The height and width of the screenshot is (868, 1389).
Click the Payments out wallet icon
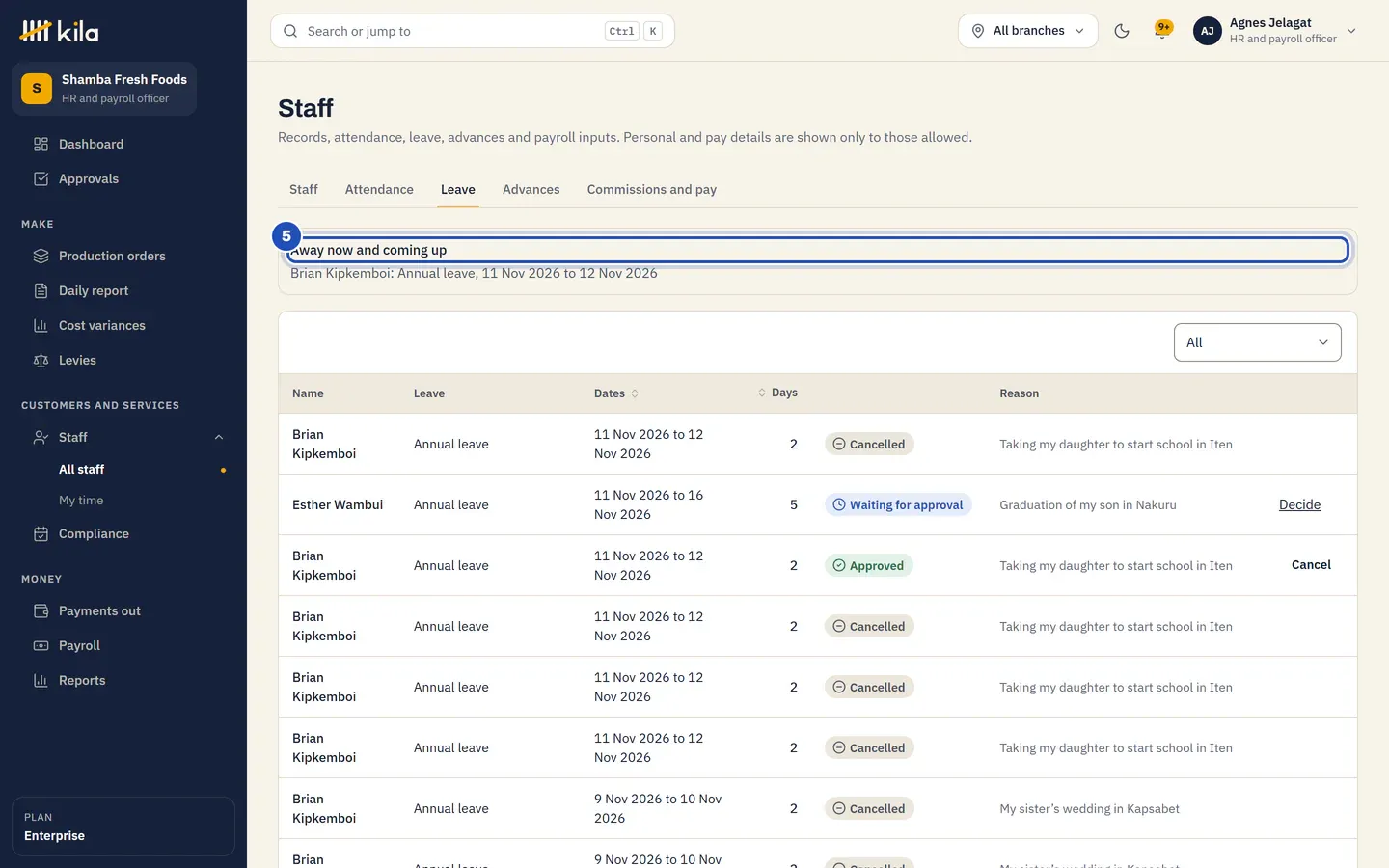tap(41, 611)
